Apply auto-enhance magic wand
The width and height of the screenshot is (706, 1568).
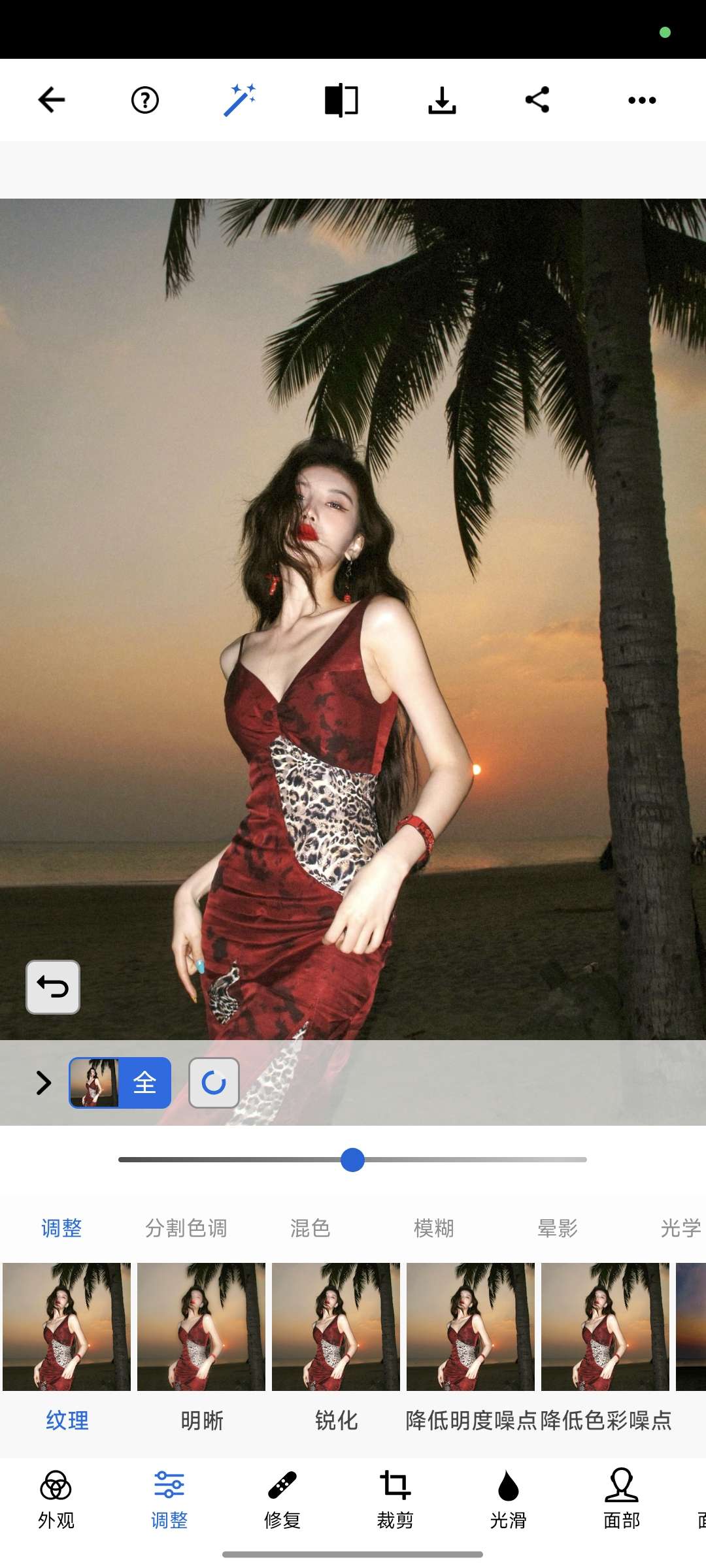(x=239, y=100)
